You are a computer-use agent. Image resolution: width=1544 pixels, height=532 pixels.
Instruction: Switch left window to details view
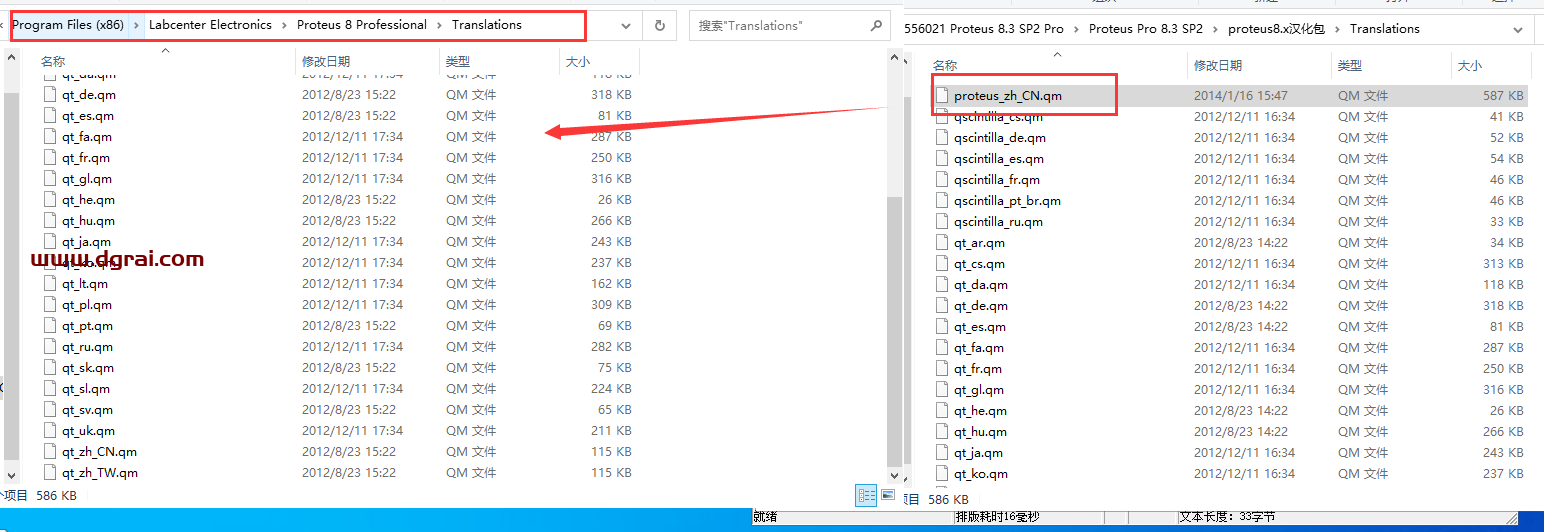tap(866, 495)
